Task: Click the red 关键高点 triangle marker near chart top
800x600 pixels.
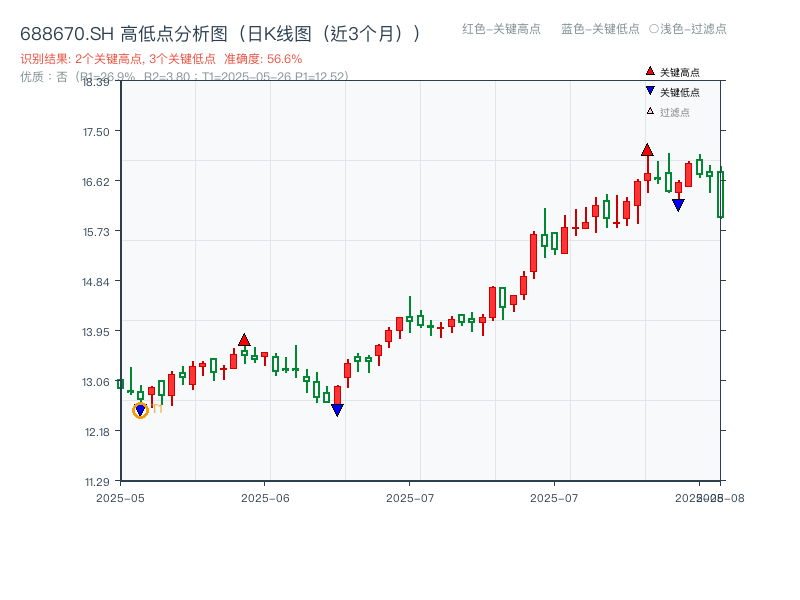Action: pos(648,148)
